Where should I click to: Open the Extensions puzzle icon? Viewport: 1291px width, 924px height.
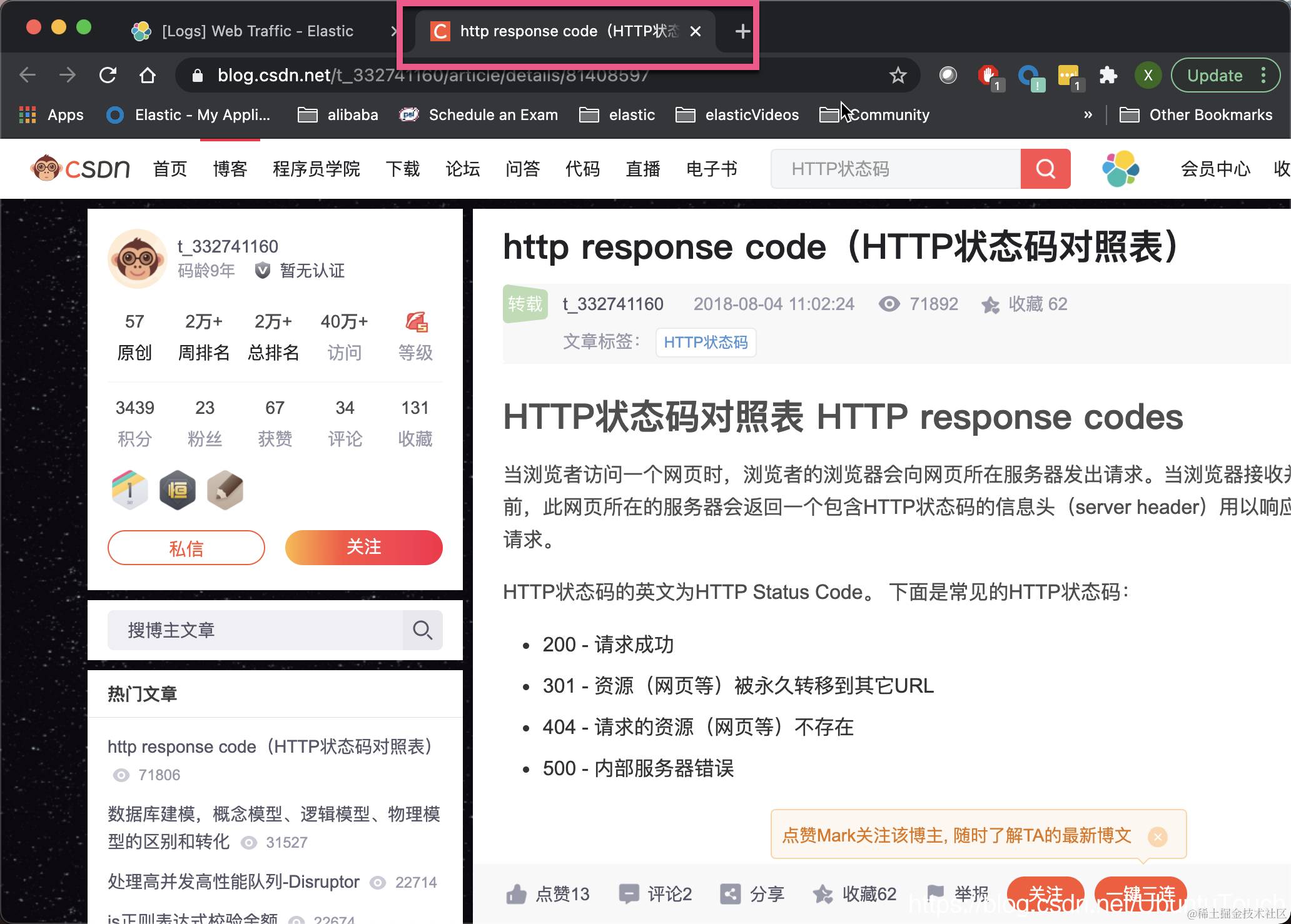tap(1108, 76)
